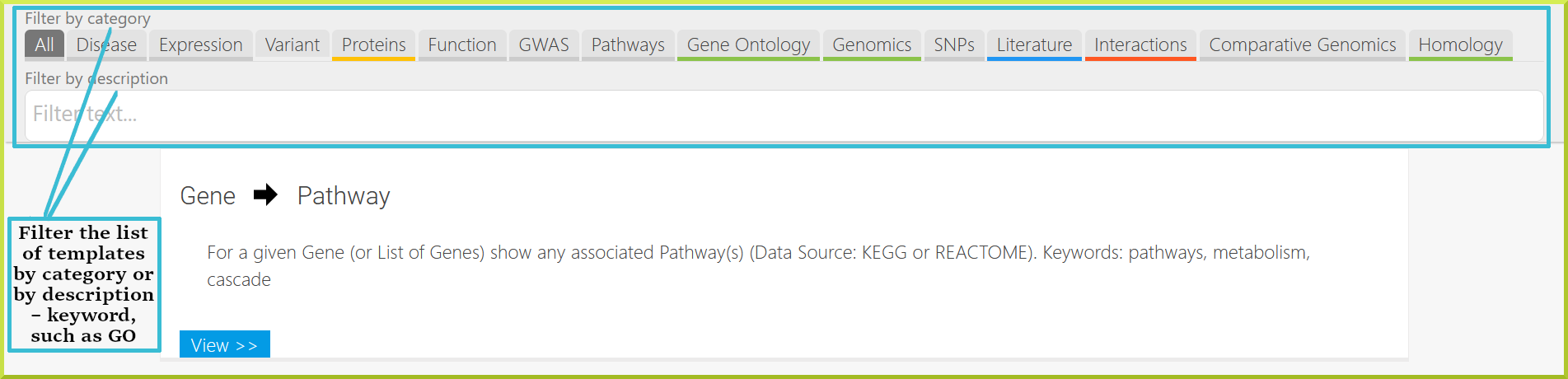Filter by Gene Ontology category
Screen dimensions: 1568x379
[748, 45]
